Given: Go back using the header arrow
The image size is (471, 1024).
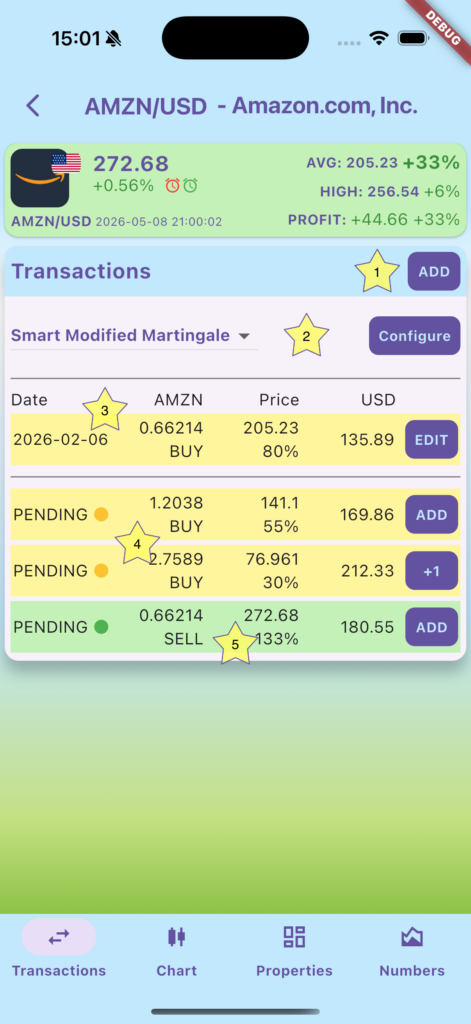Looking at the screenshot, I should (33, 106).
